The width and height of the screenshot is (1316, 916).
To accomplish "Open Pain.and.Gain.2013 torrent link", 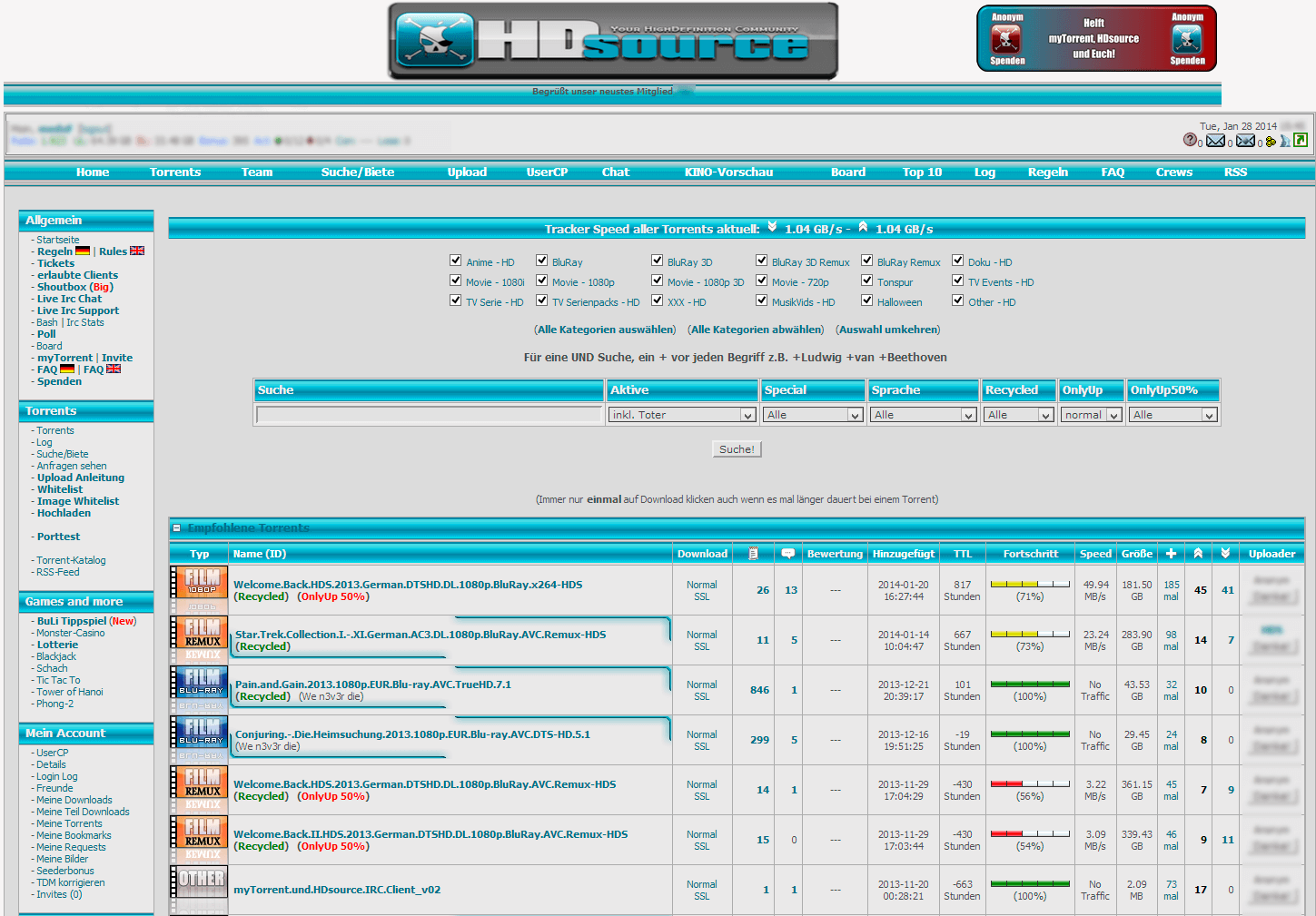I will 373,685.
